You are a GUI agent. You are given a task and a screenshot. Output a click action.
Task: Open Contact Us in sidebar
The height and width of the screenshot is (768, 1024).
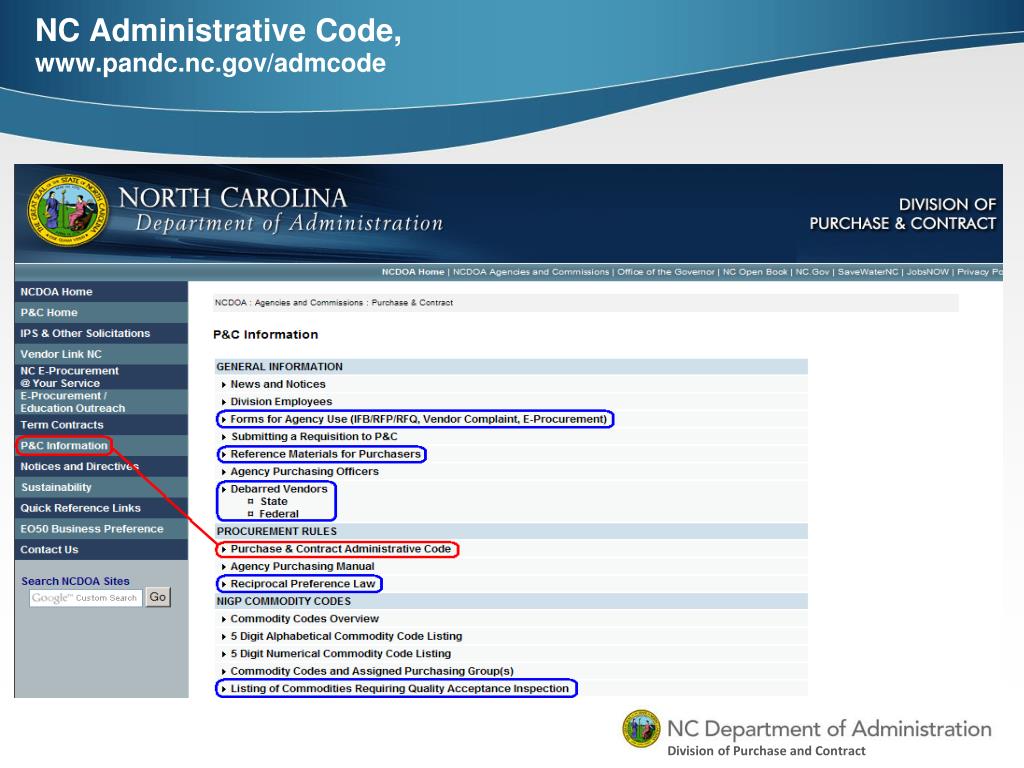coord(49,550)
